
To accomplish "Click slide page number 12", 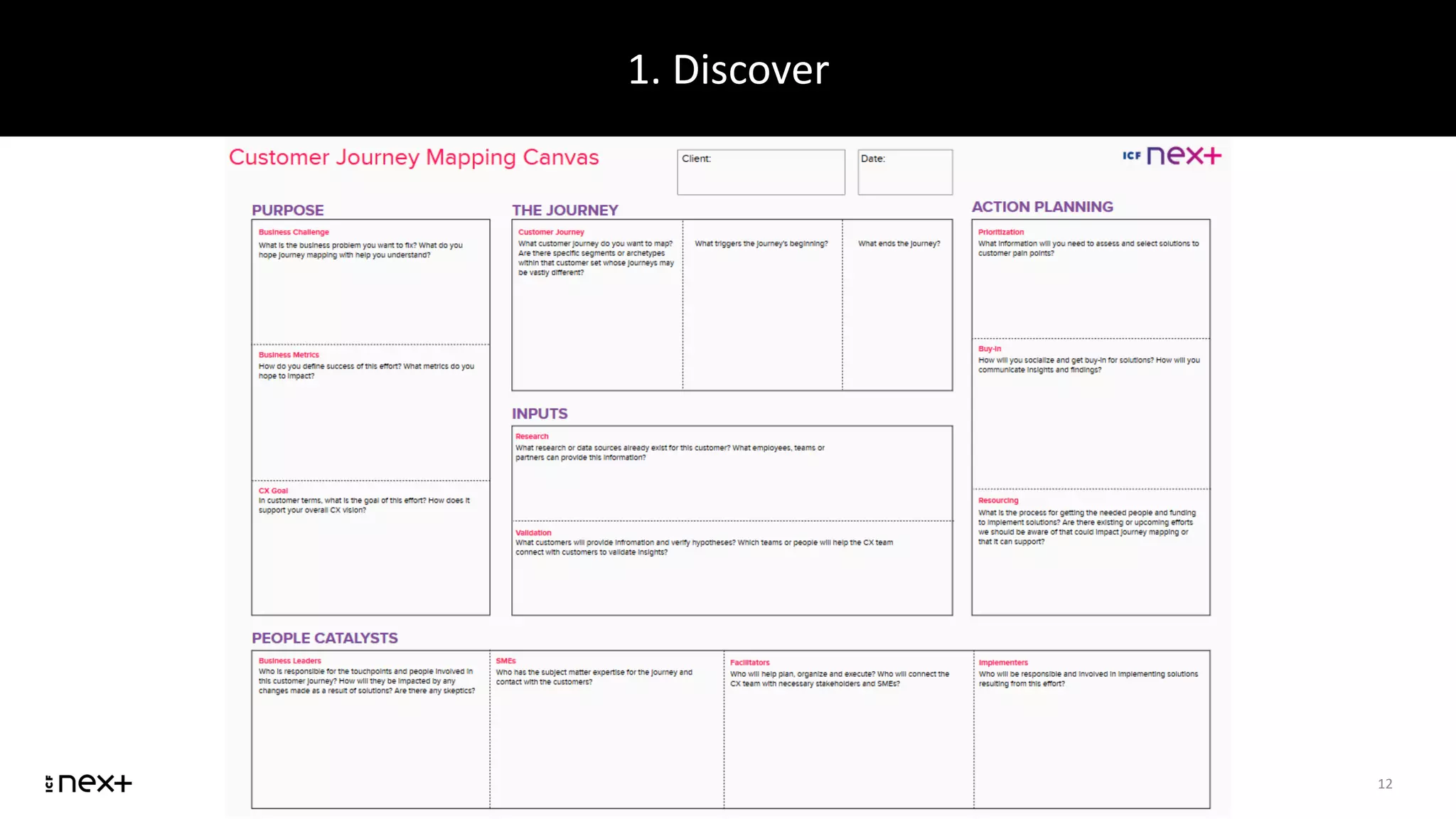I will coord(1385,783).
